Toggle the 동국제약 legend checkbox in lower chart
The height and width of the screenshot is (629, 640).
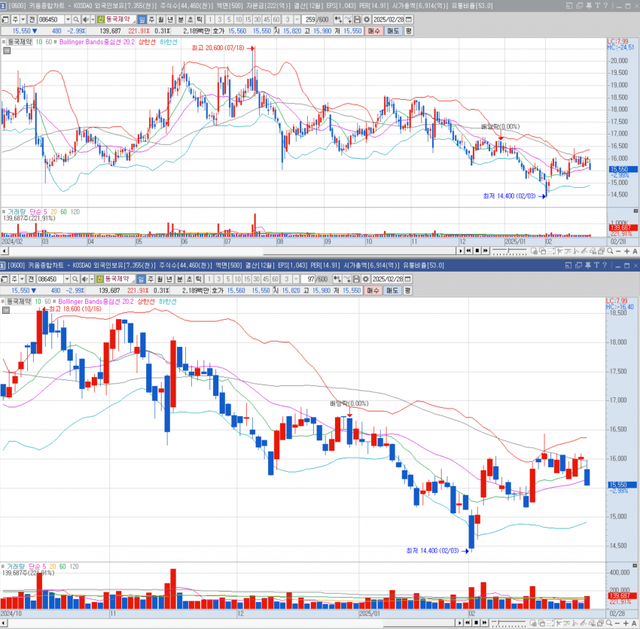[5, 298]
